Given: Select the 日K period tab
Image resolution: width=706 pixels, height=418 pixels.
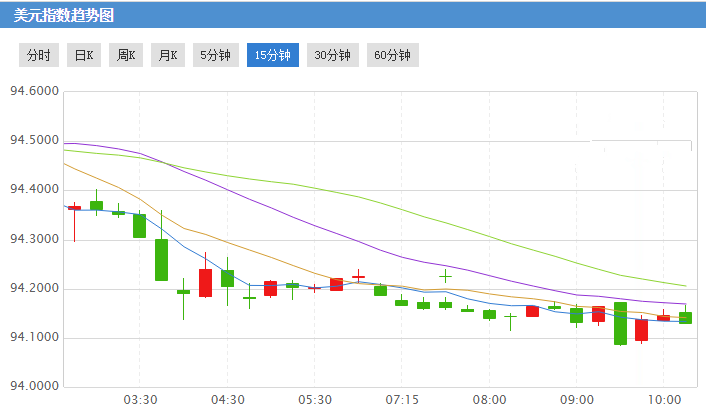Looking at the screenshot, I should click(x=84, y=55).
